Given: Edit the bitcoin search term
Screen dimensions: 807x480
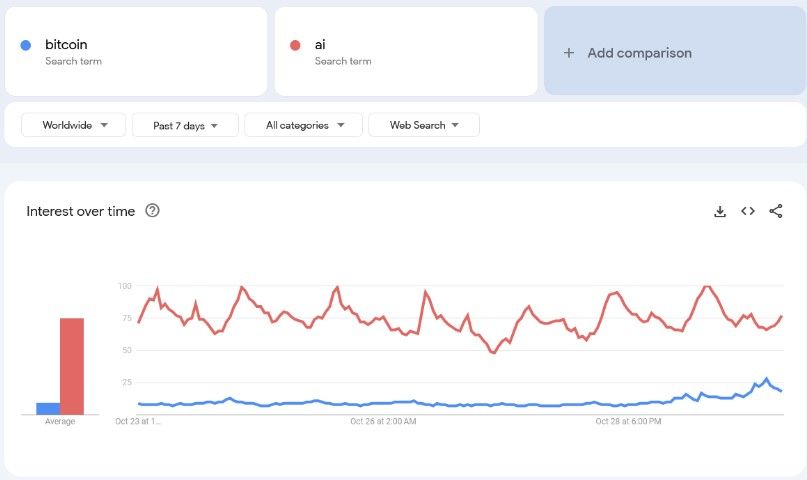Looking at the screenshot, I should (136, 51).
